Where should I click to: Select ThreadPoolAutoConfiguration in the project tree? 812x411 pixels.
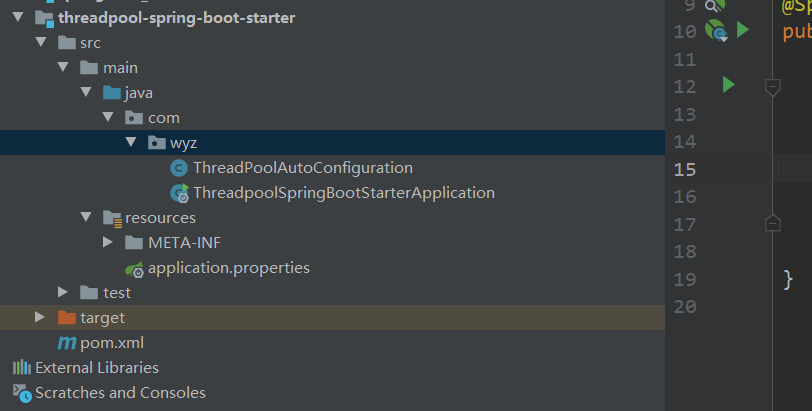[x=302, y=168]
